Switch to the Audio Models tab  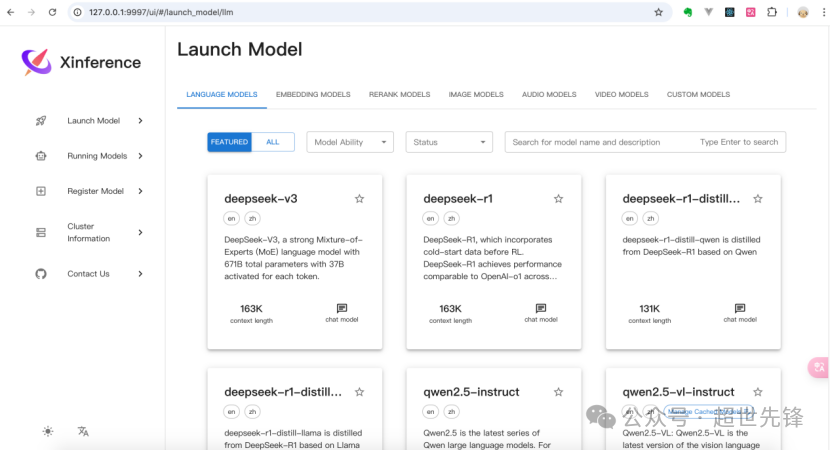point(549,94)
